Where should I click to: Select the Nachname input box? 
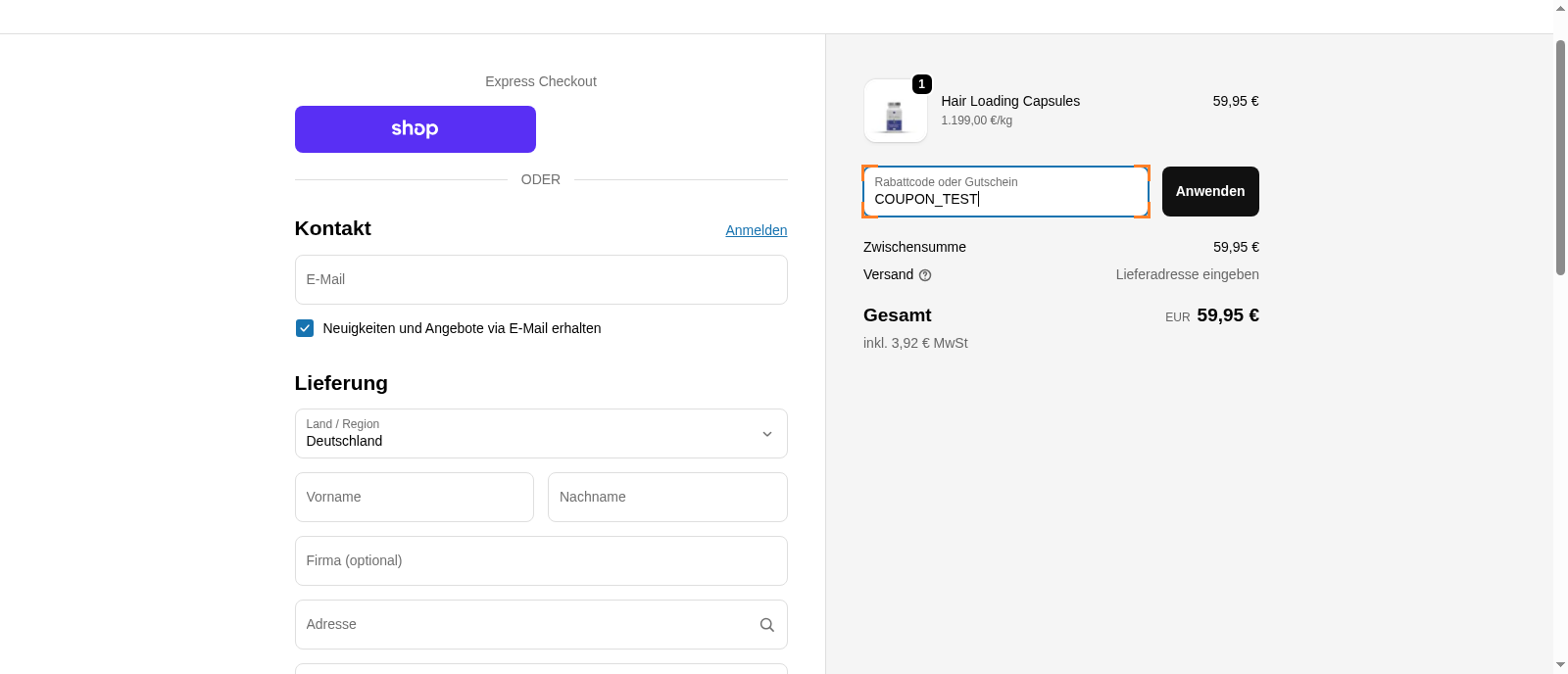[667, 497]
